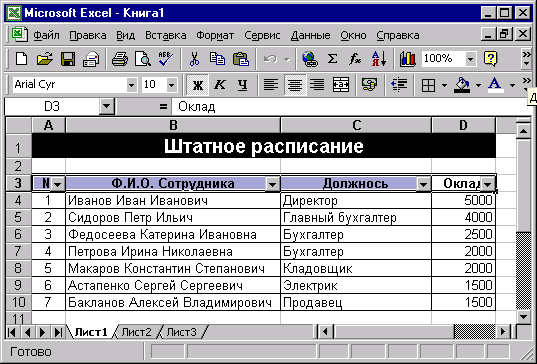Switch to Лист2 sheet tab
537x364 pixels.
(x=136, y=332)
